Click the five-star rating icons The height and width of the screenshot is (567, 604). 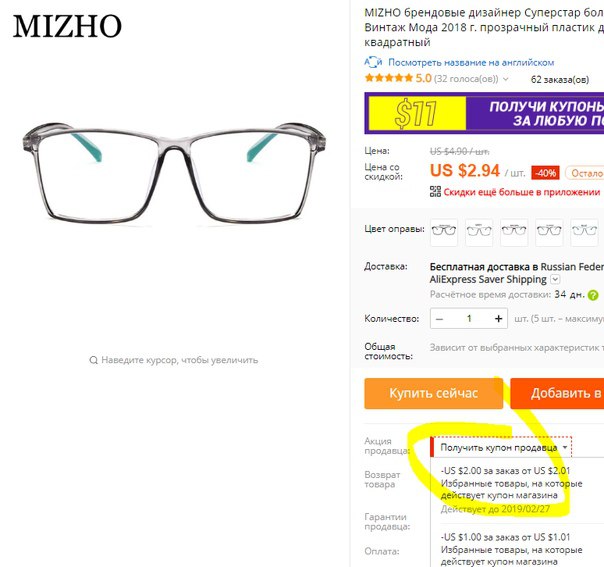pos(389,78)
